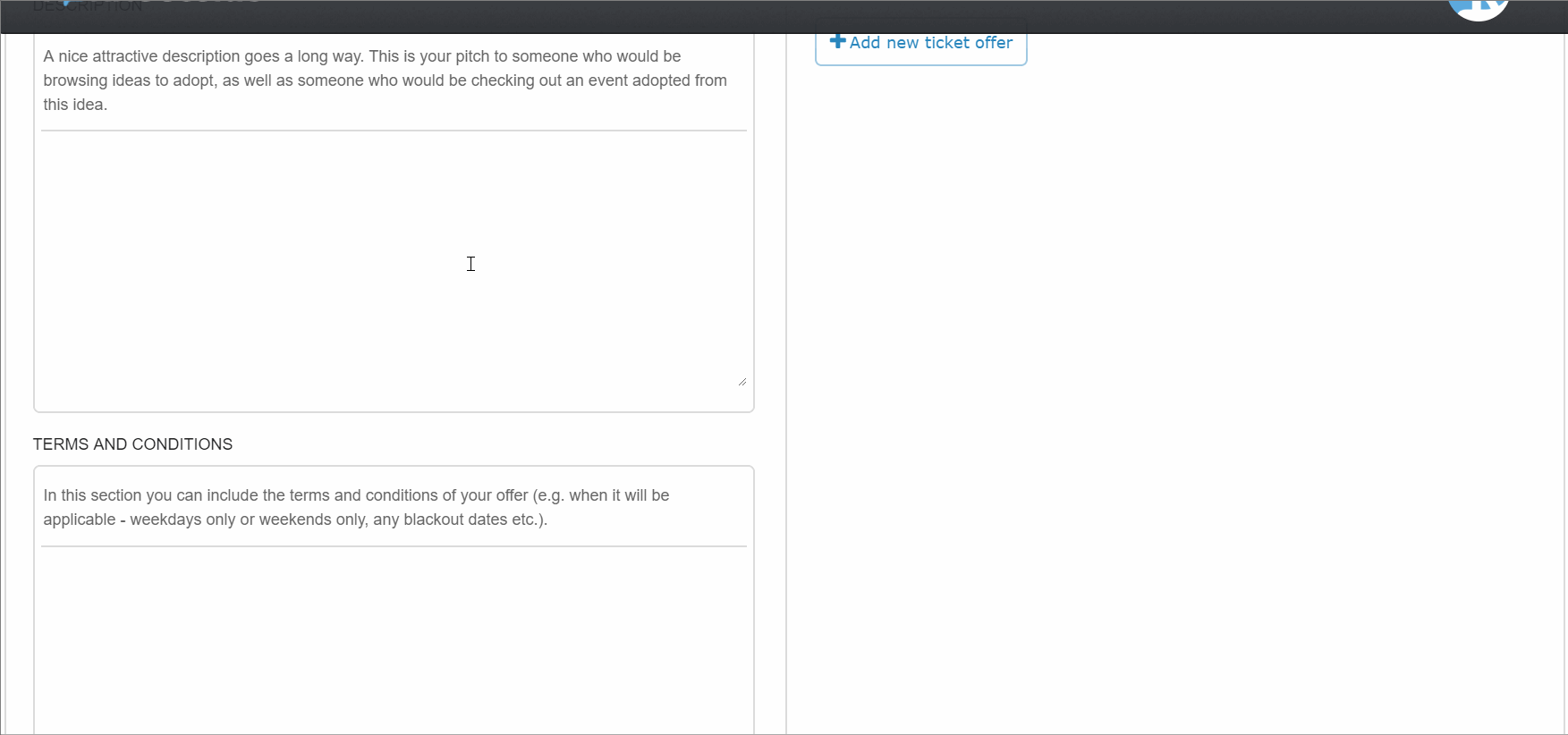The width and height of the screenshot is (1568, 735).
Task: Click the horizontal line under the Terms hint
Action: pos(392,546)
